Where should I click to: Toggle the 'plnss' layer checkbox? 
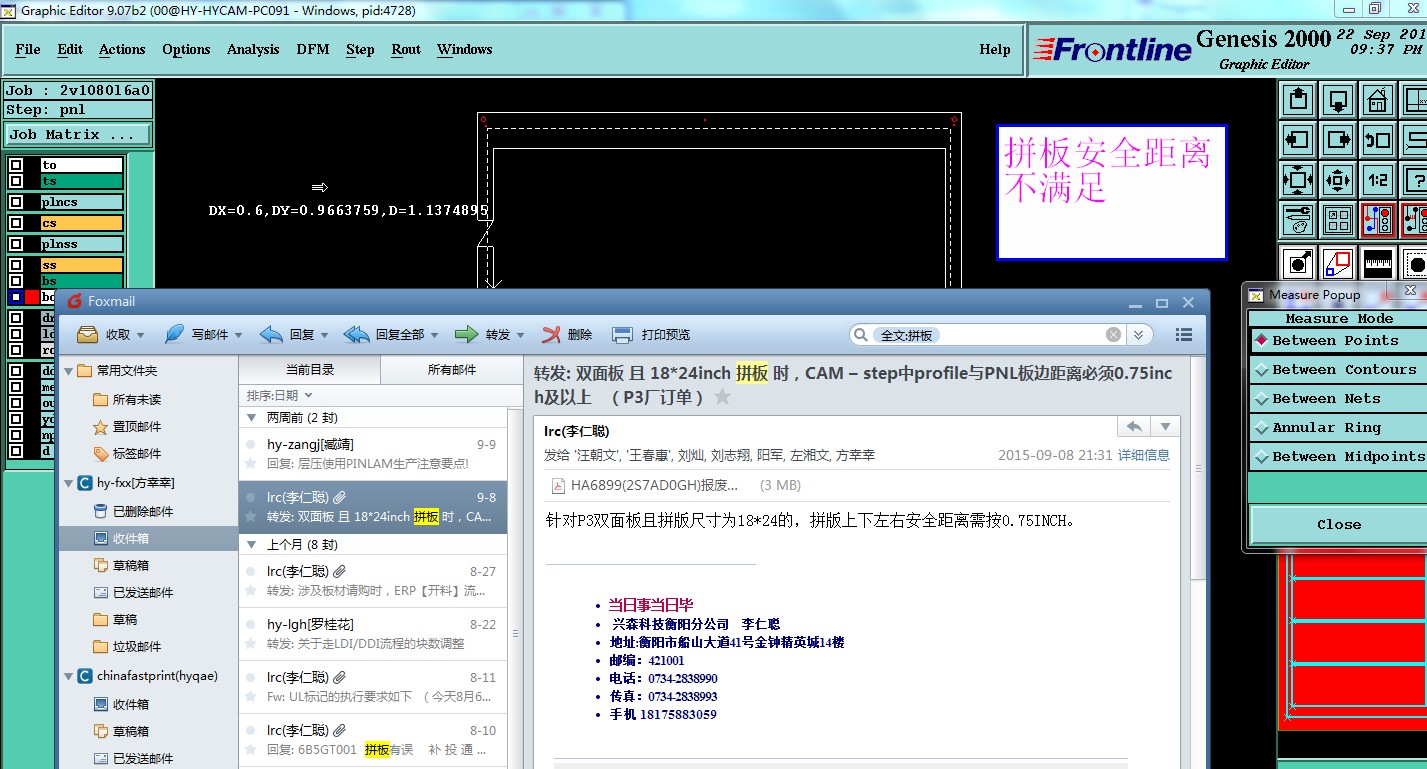pos(15,244)
